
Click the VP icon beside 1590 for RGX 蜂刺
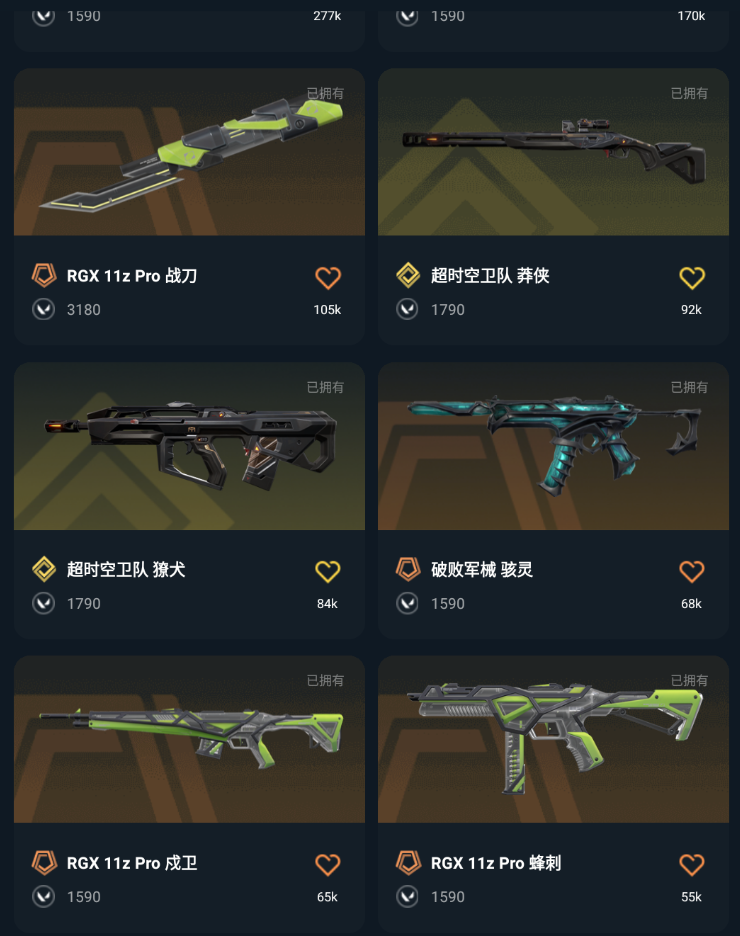(x=408, y=897)
